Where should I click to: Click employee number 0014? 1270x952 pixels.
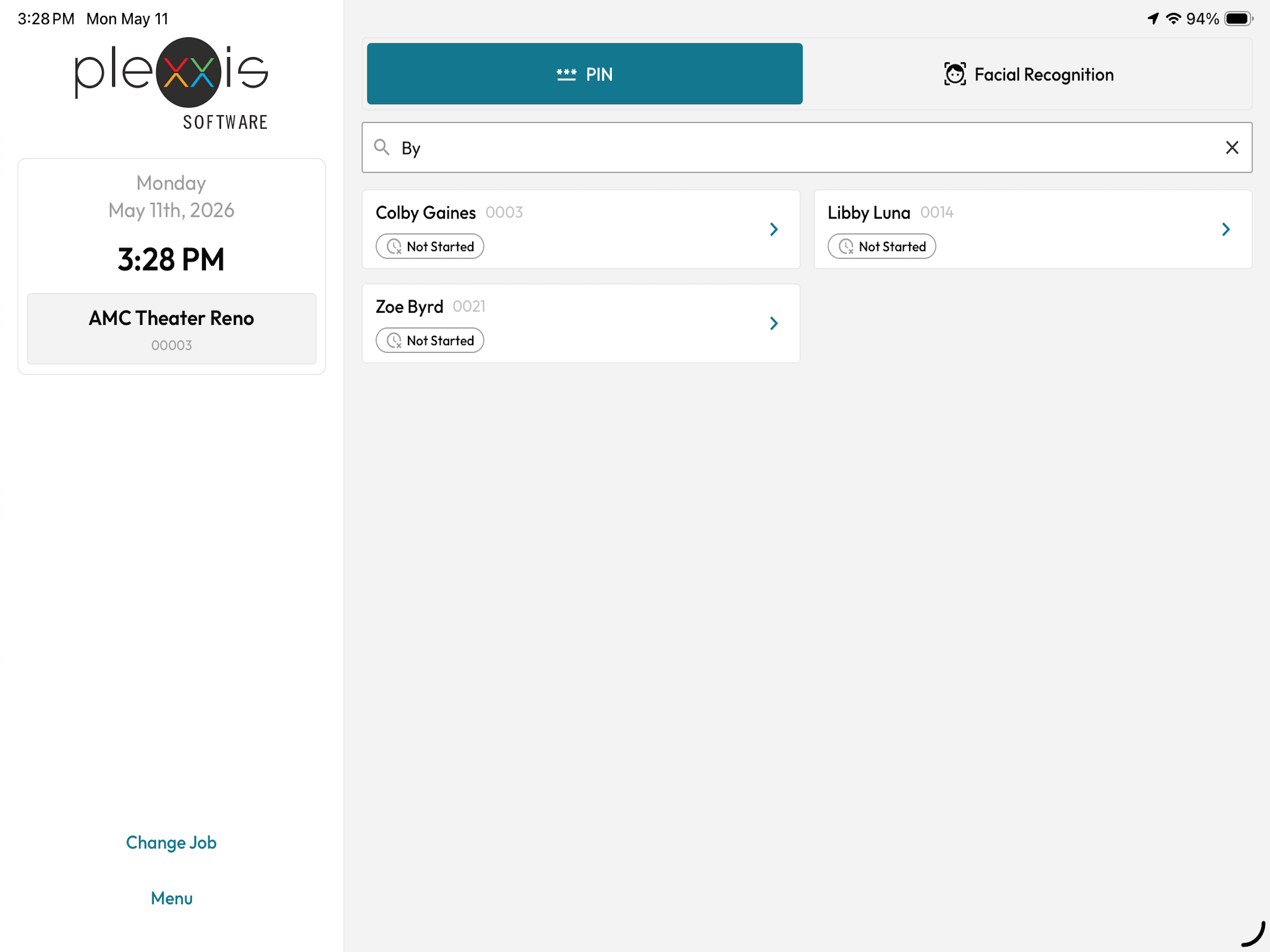point(937,213)
